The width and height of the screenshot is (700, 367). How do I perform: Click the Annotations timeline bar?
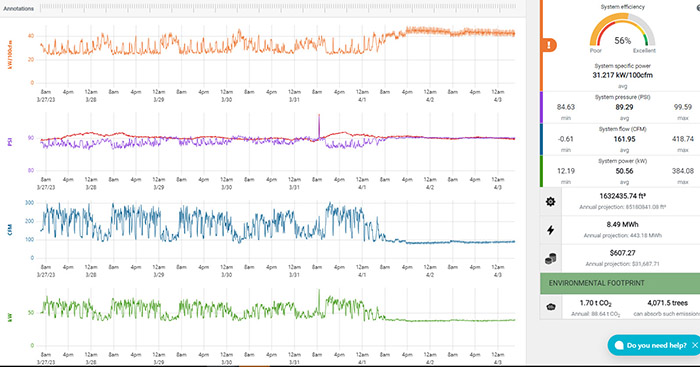click(278, 8)
